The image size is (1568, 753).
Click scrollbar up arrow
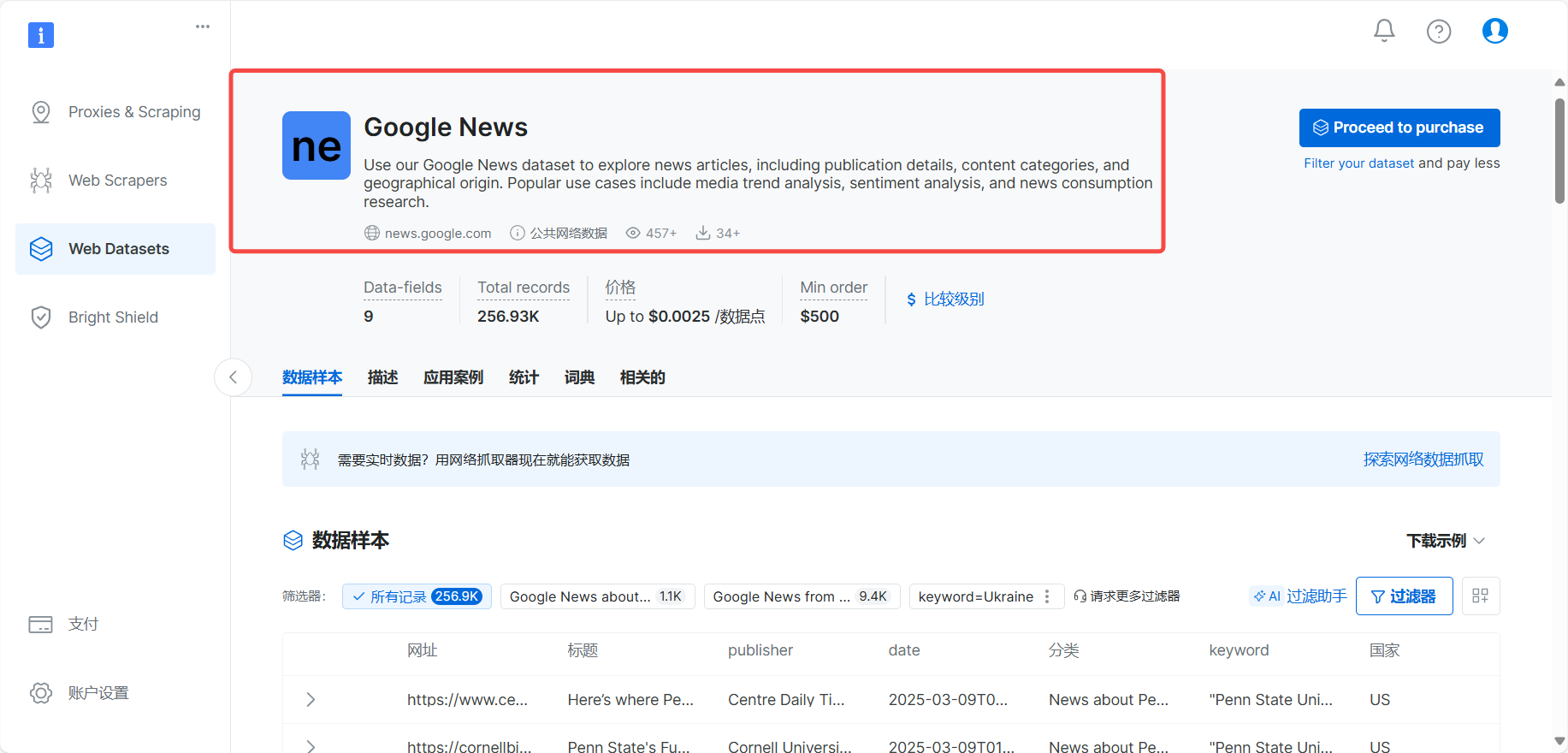(1559, 82)
